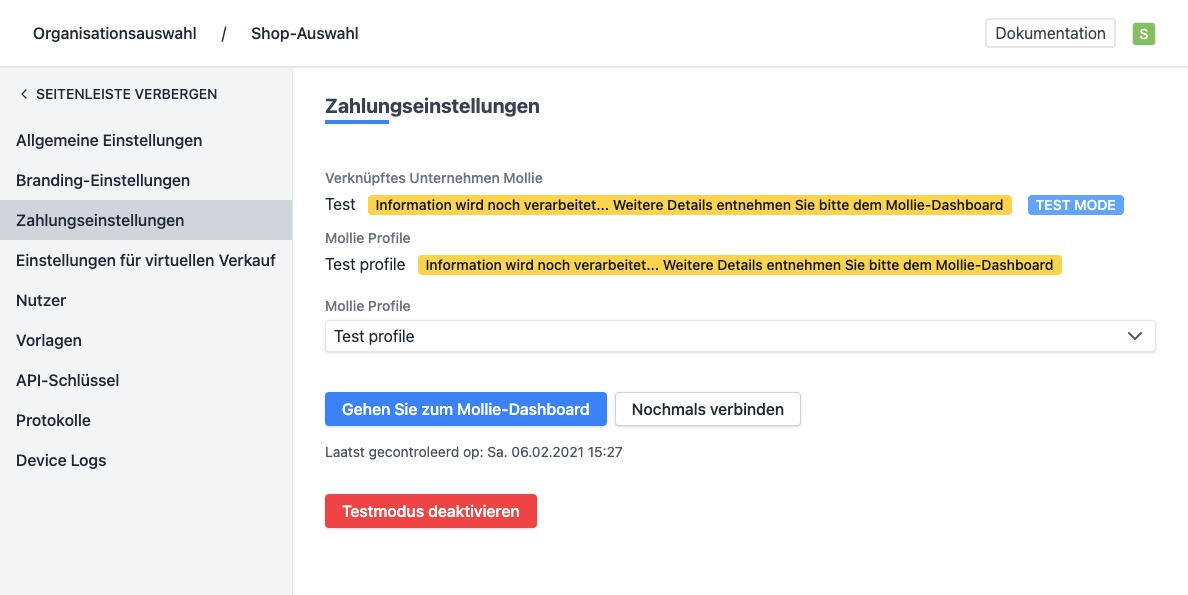
Task: Open Device Logs
Action: tap(61, 460)
